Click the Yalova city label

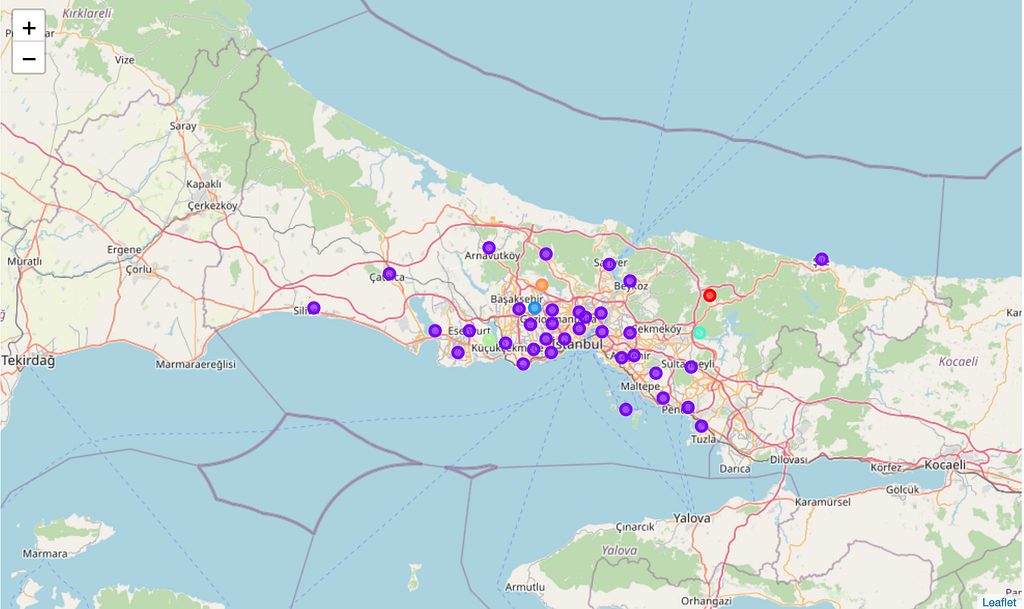click(692, 518)
